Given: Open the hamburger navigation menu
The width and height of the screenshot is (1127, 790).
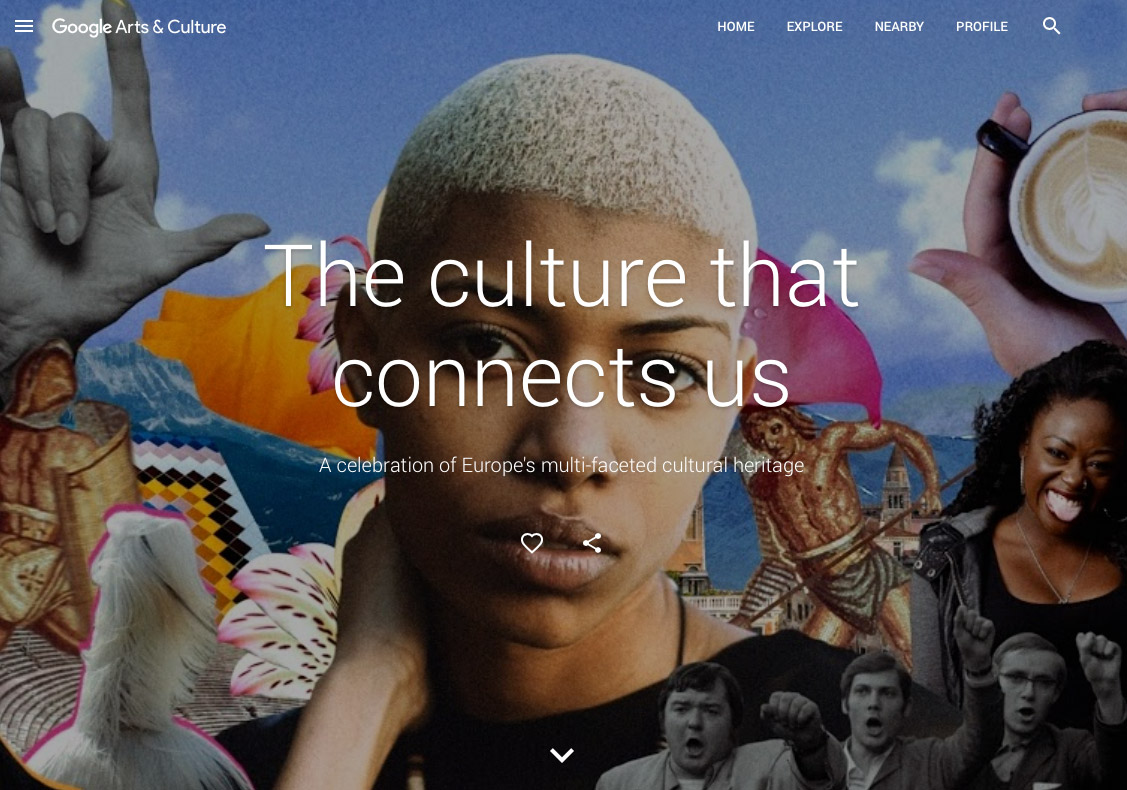Looking at the screenshot, I should 24,27.
